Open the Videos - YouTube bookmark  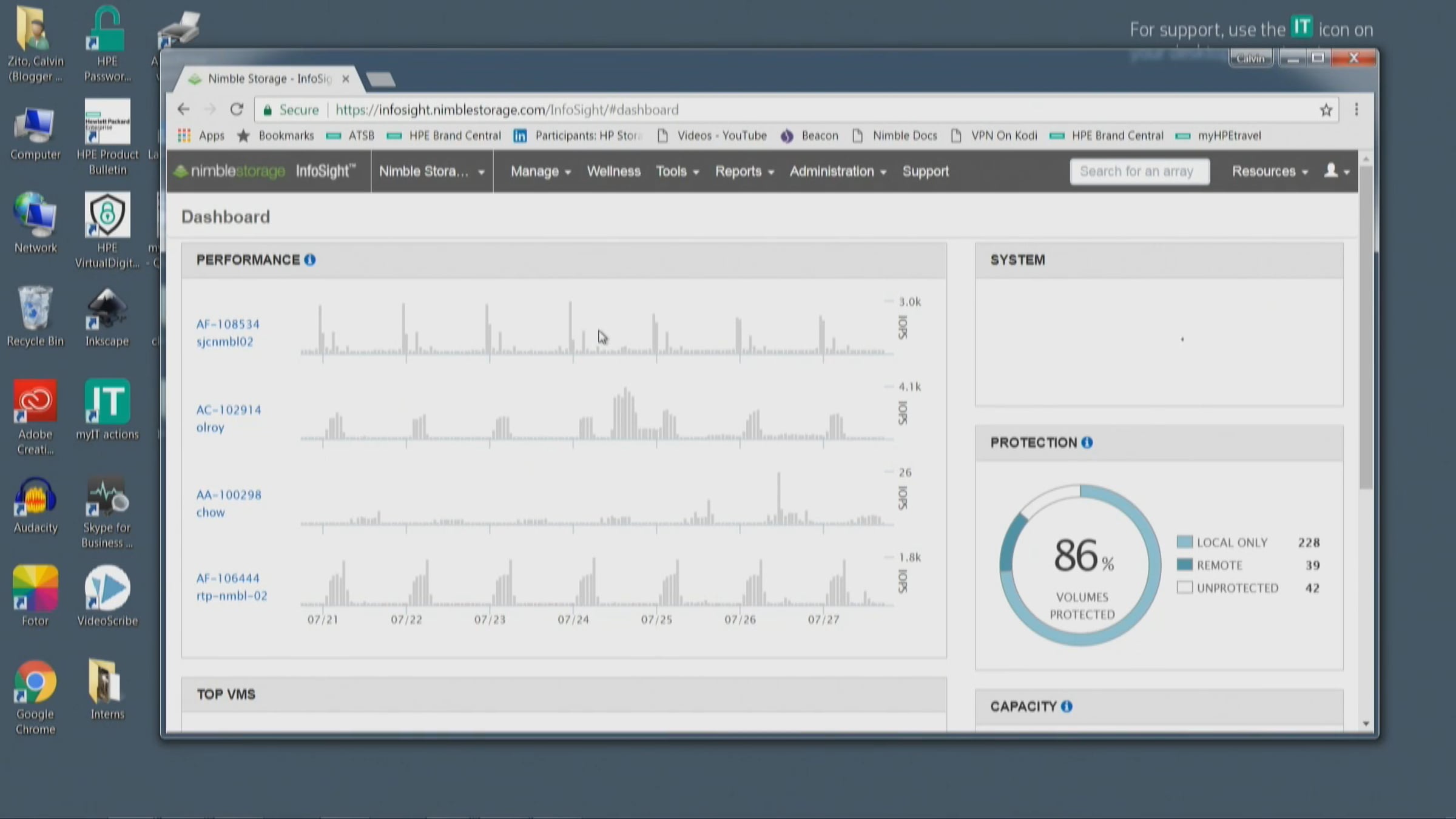tap(712, 135)
